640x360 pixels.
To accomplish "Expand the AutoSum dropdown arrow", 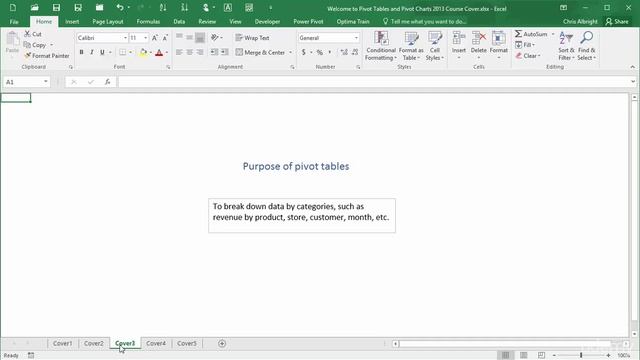I will [x=553, y=34].
